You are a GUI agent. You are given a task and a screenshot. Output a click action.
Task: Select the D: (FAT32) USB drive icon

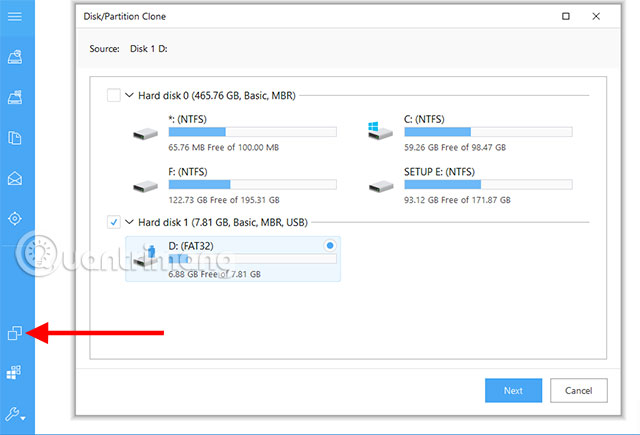pyautogui.click(x=146, y=256)
